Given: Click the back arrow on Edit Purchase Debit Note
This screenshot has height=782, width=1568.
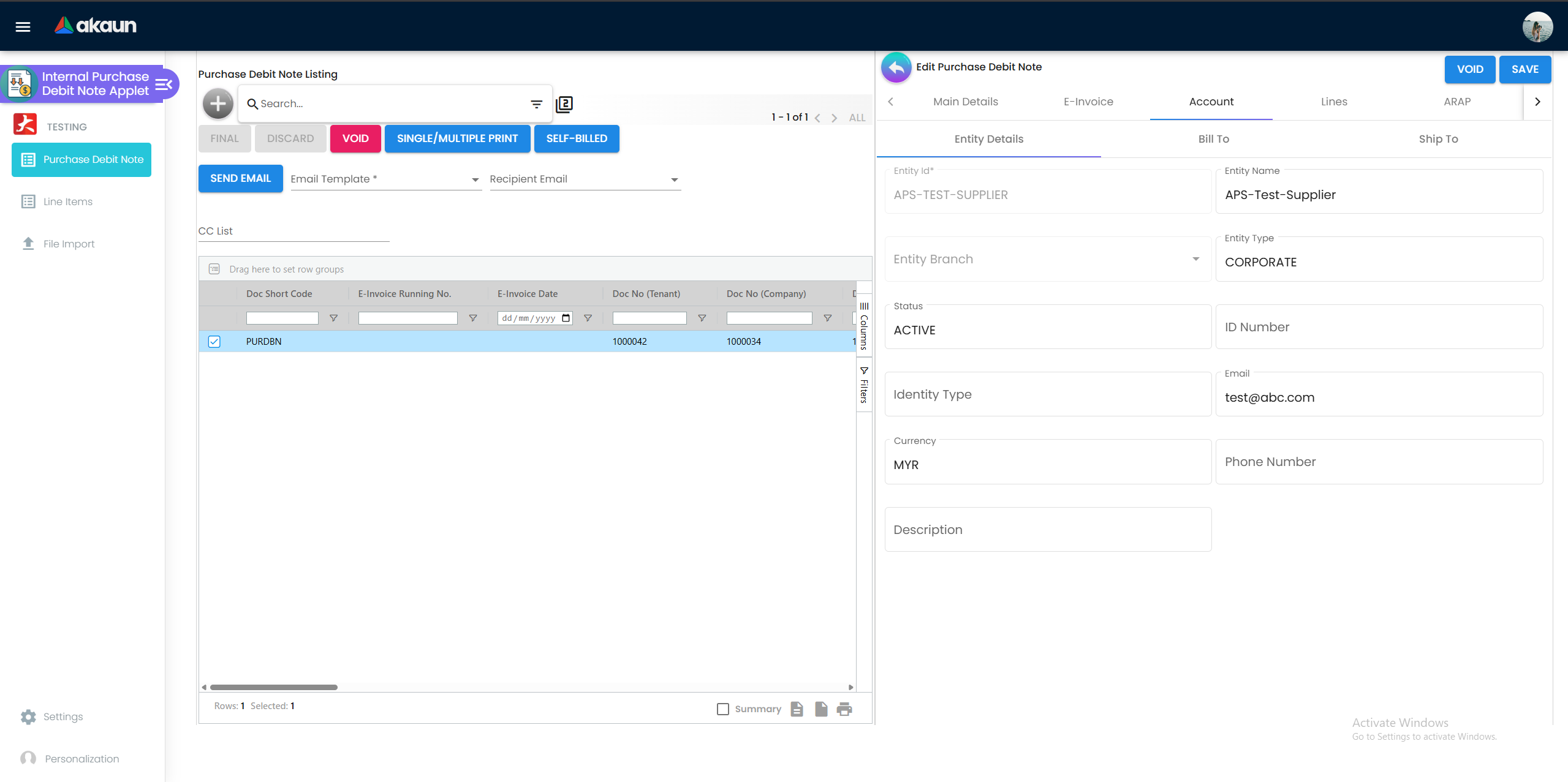Looking at the screenshot, I should tap(895, 67).
